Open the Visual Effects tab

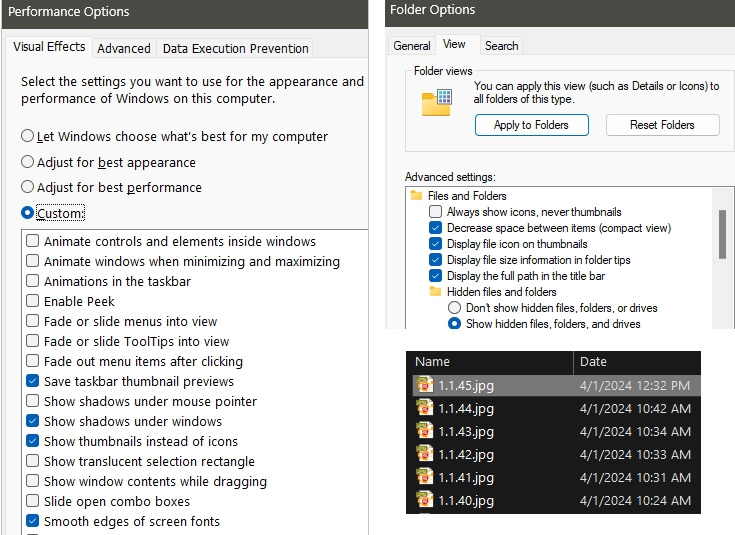(x=49, y=47)
